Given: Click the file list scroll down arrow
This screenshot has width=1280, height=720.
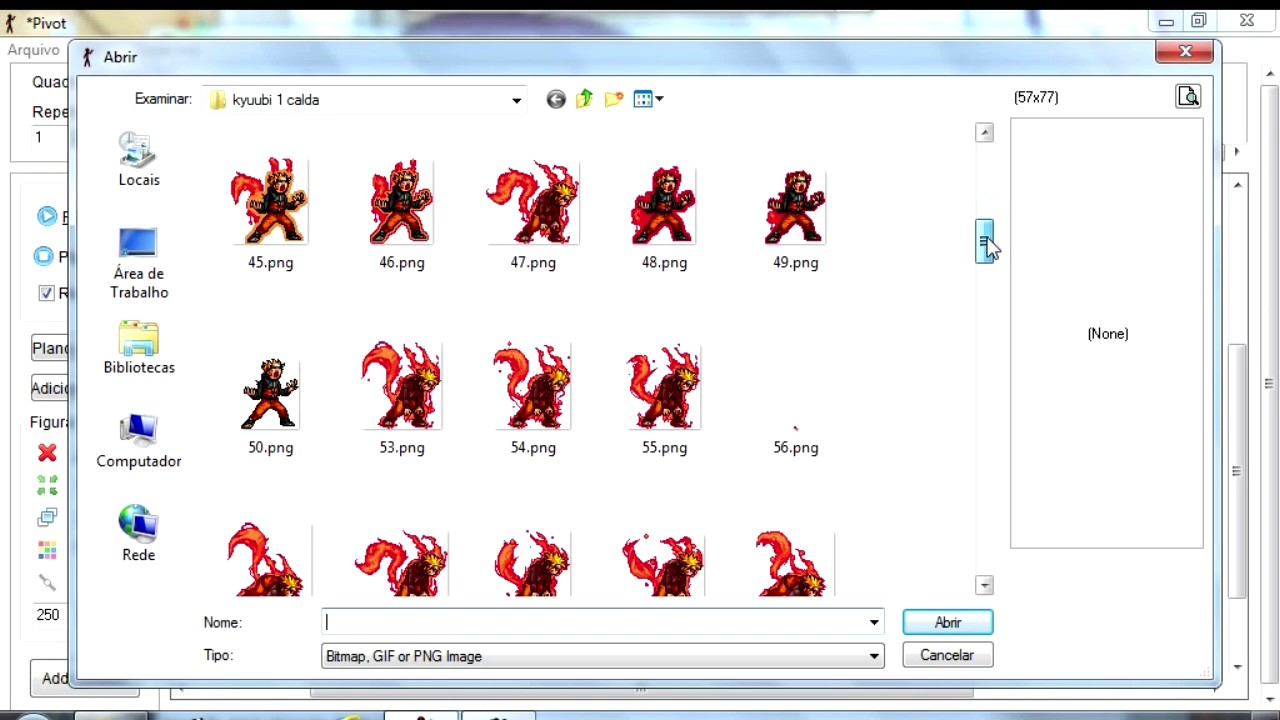Looking at the screenshot, I should 985,585.
